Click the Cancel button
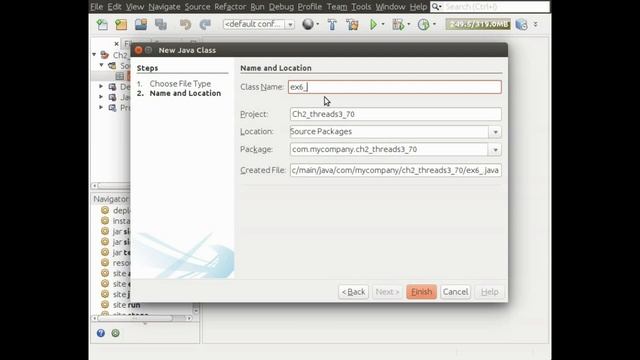Screen dimensions: 640x360 [456, 292]
